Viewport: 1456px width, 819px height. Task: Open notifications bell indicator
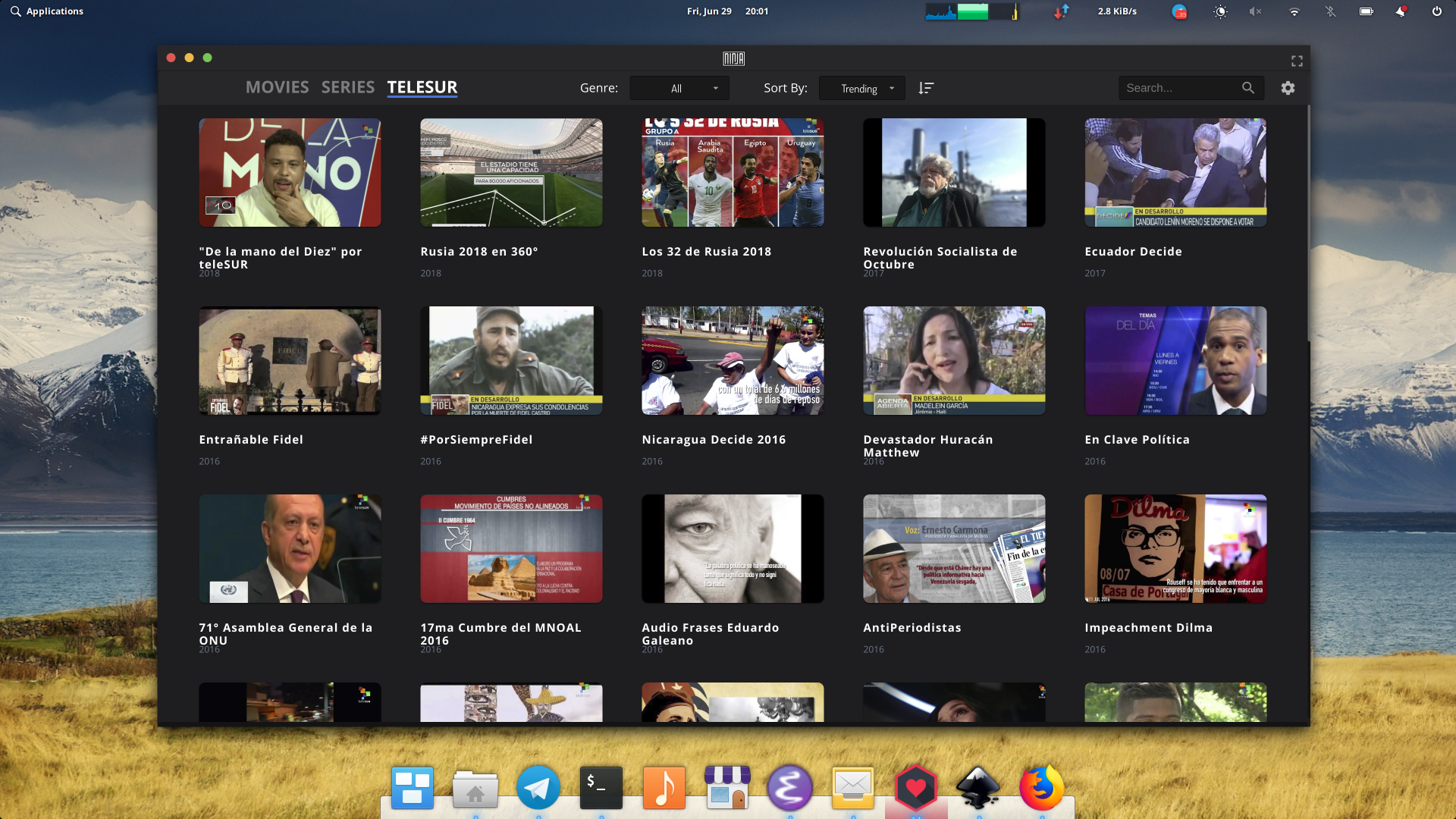(1401, 11)
